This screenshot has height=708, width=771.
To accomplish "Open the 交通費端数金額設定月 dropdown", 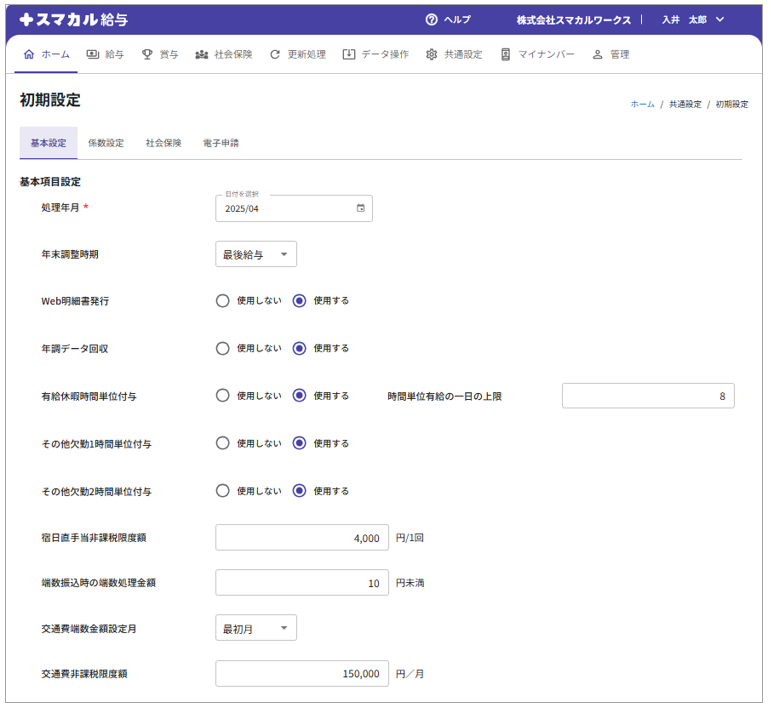I will (256, 629).
